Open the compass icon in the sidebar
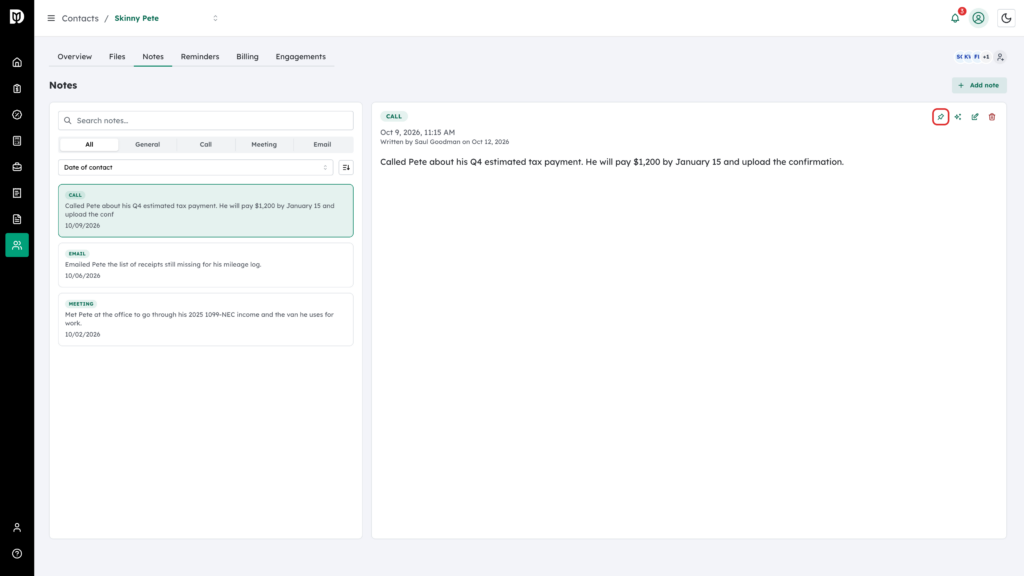The height and width of the screenshot is (576, 1024). click(x=17, y=115)
